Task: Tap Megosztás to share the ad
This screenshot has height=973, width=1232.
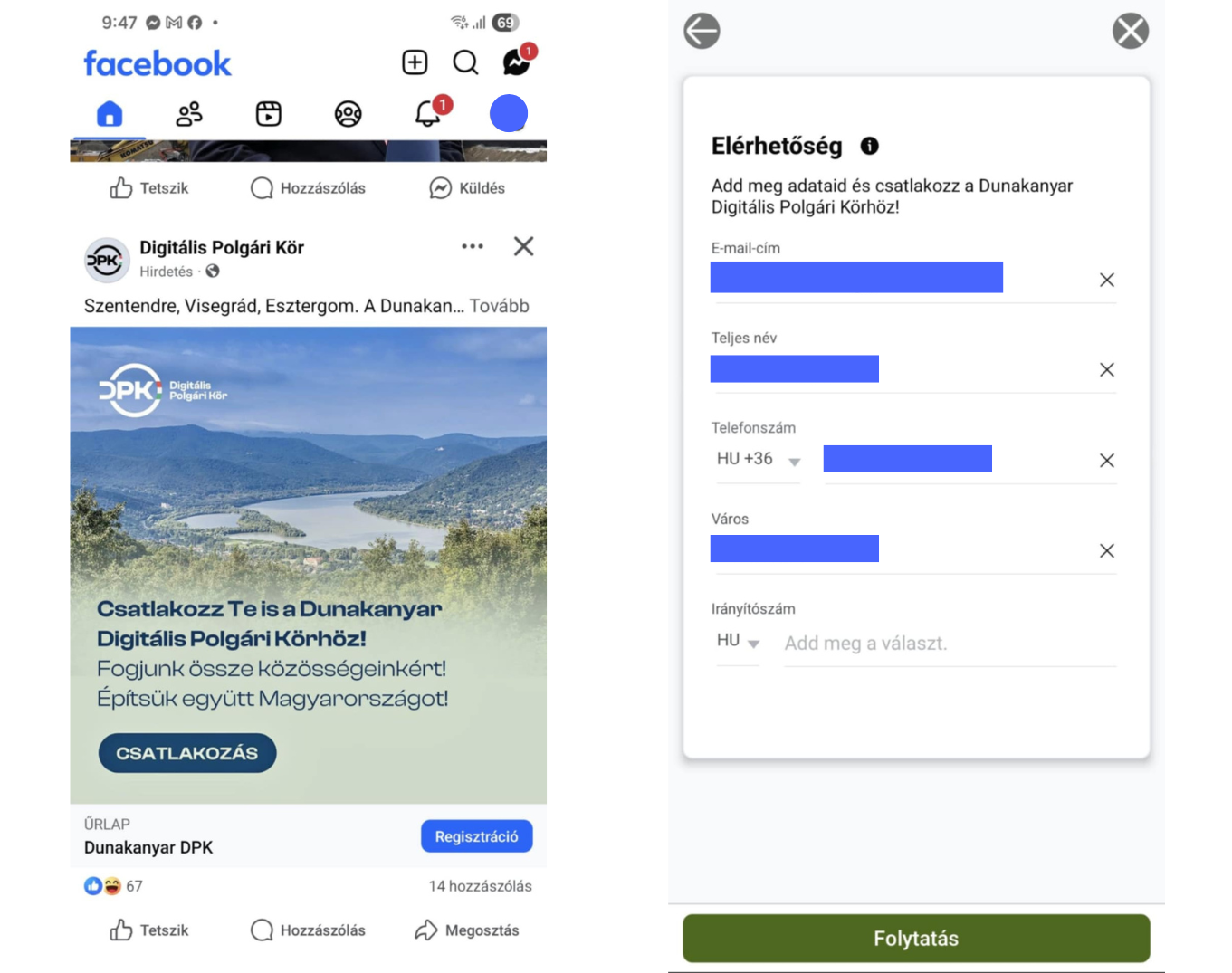Action: click(467, 930)
